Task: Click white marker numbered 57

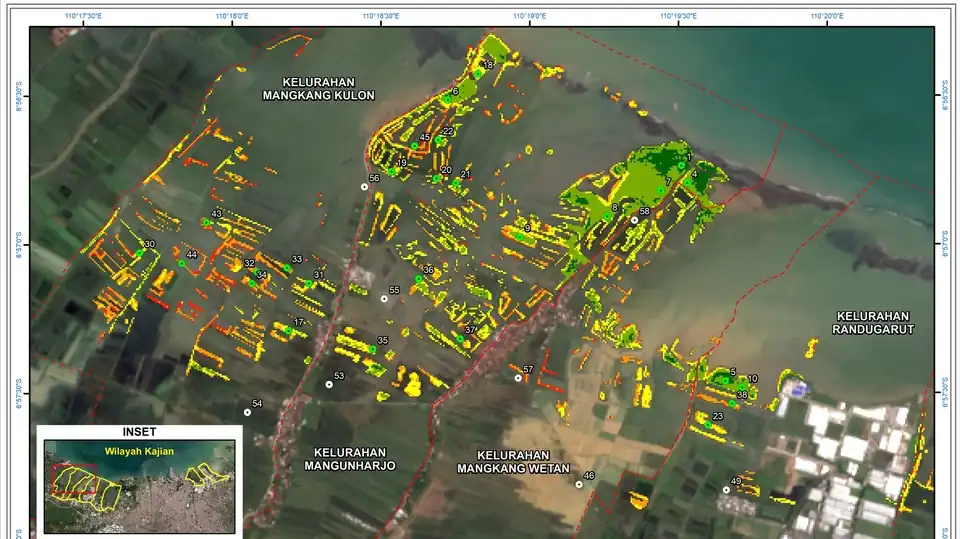Action: tap(518, 378)
